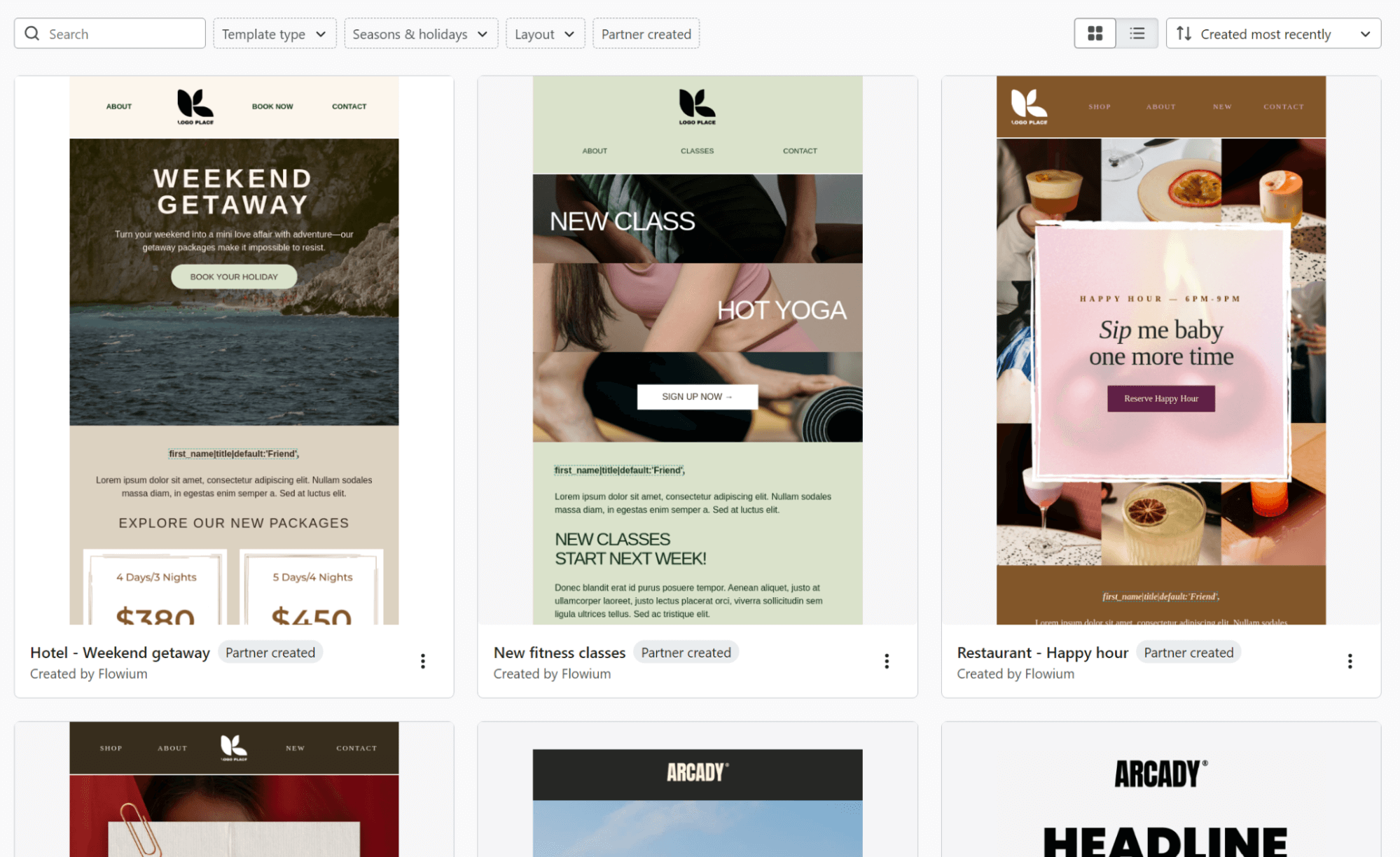Open the Seasons & holidays dropdown

pos(421,33)
